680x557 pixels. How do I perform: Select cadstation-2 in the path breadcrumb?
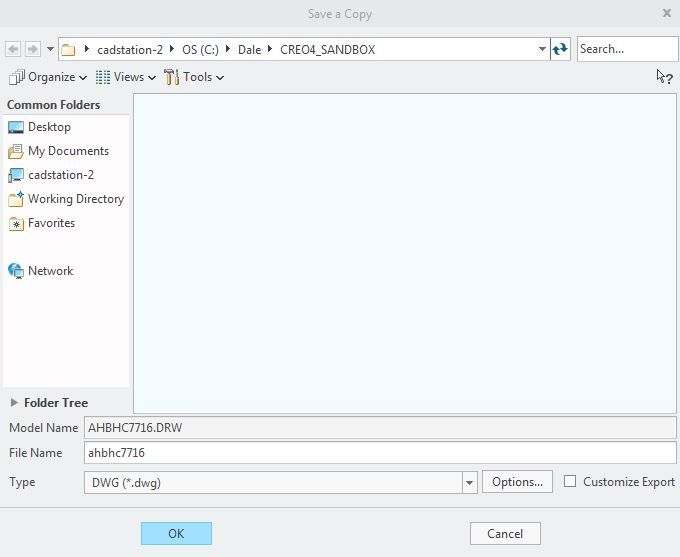130,50
